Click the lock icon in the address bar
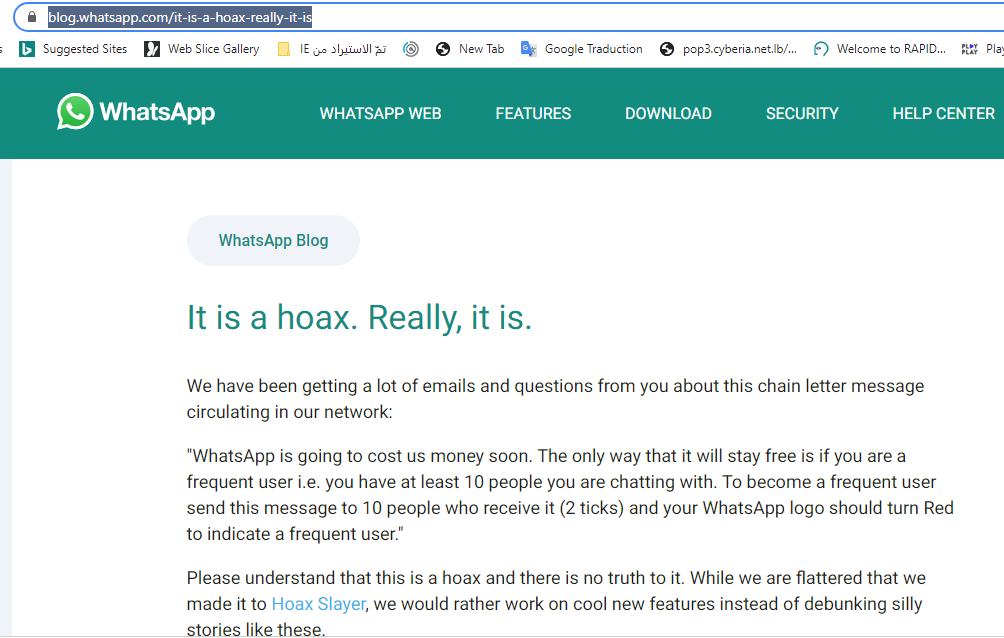This screenshot has width=1004, height=638. click(32, 17)
